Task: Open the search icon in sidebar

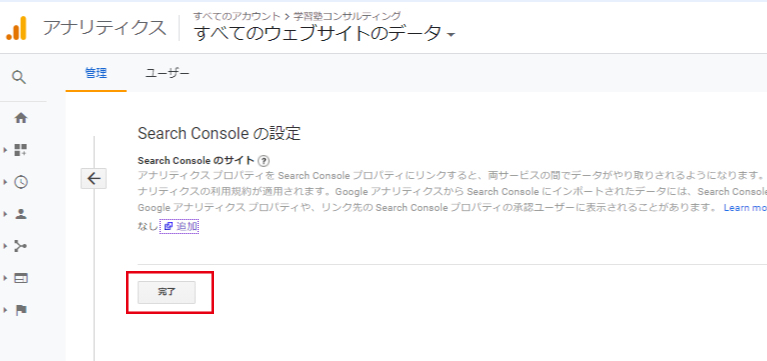Action: [19, 77]
